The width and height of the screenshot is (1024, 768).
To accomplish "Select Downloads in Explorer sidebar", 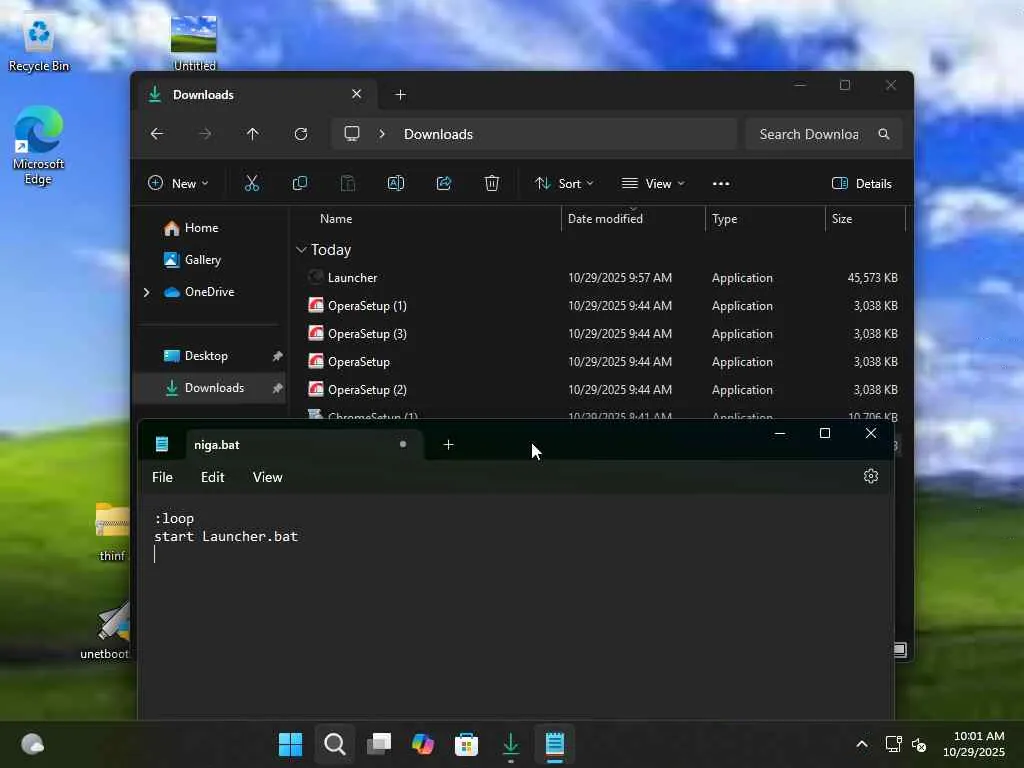I will 210,388.
